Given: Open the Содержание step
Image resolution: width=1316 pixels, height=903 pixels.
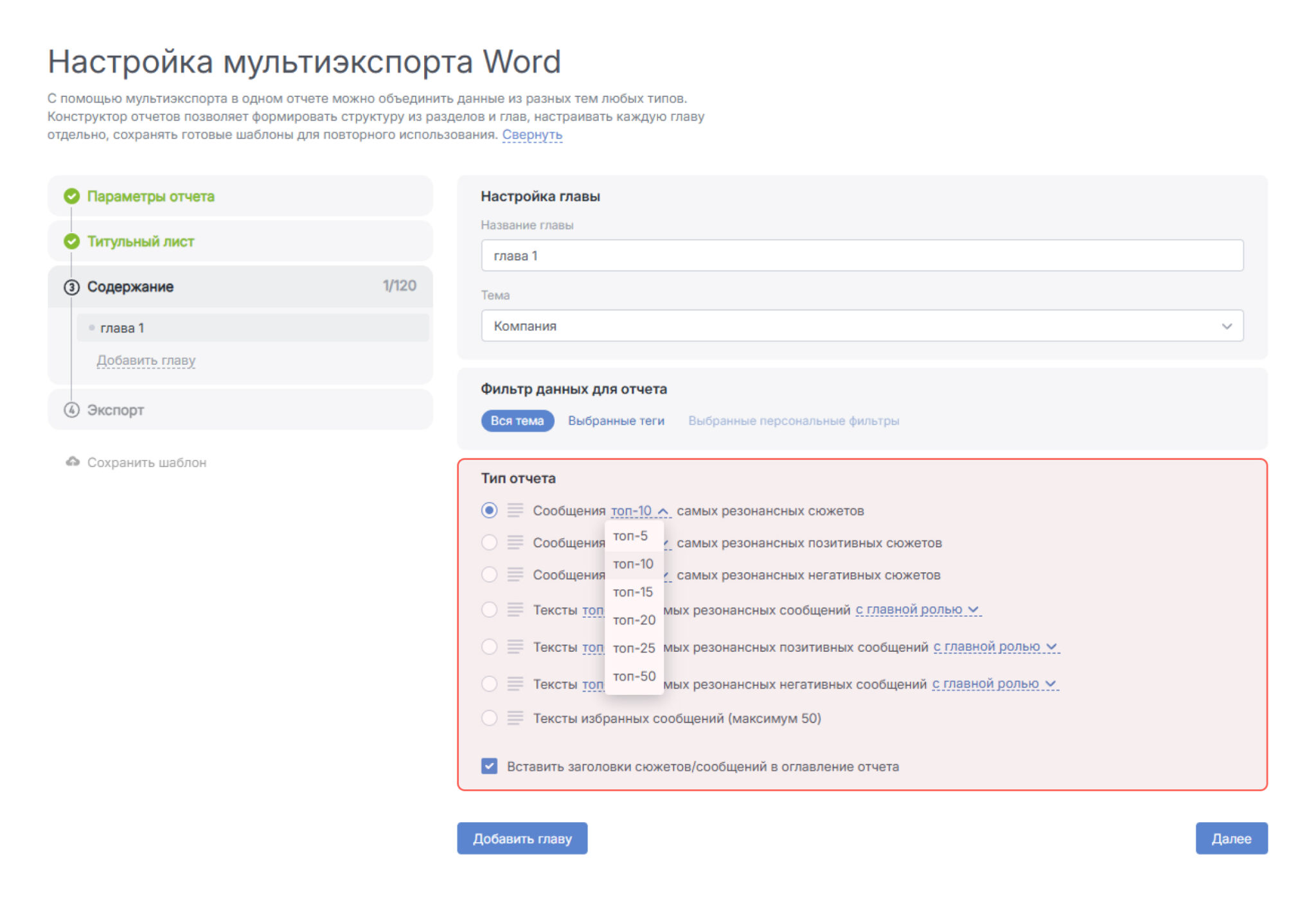Looking at the screenshot, I should pos(240,287).
